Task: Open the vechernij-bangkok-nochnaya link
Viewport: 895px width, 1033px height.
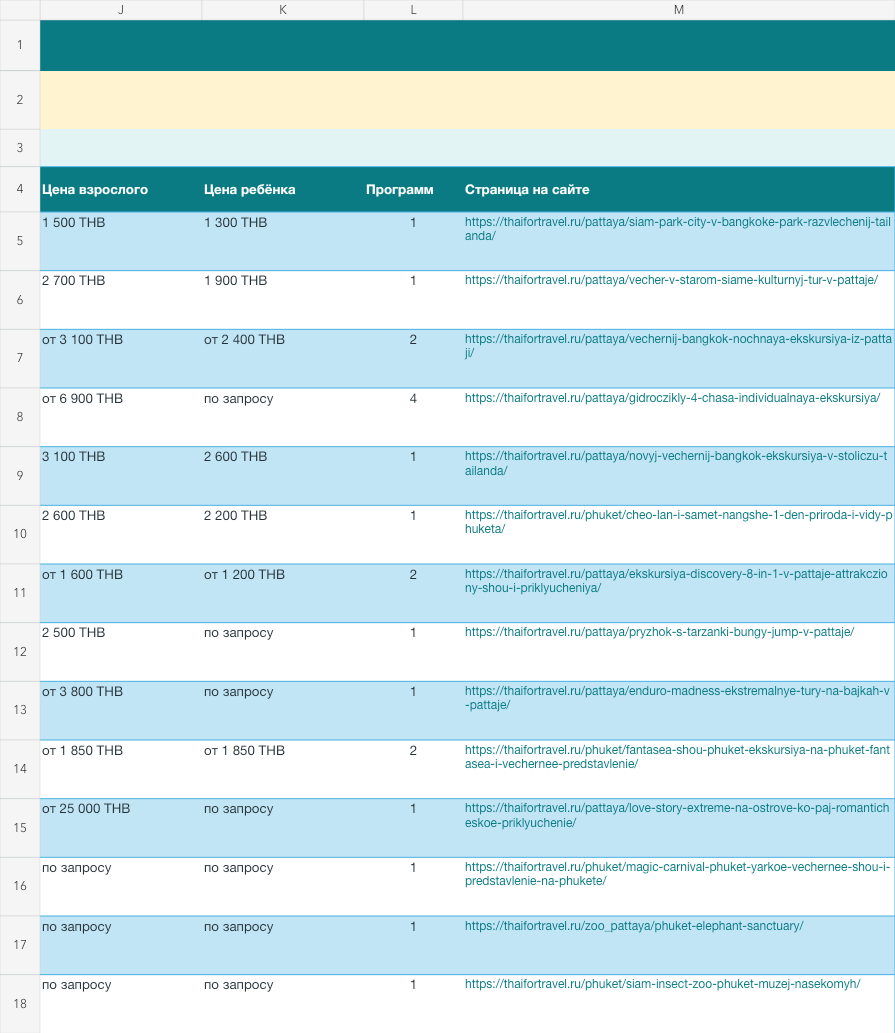Action: (x=678, y=346)
